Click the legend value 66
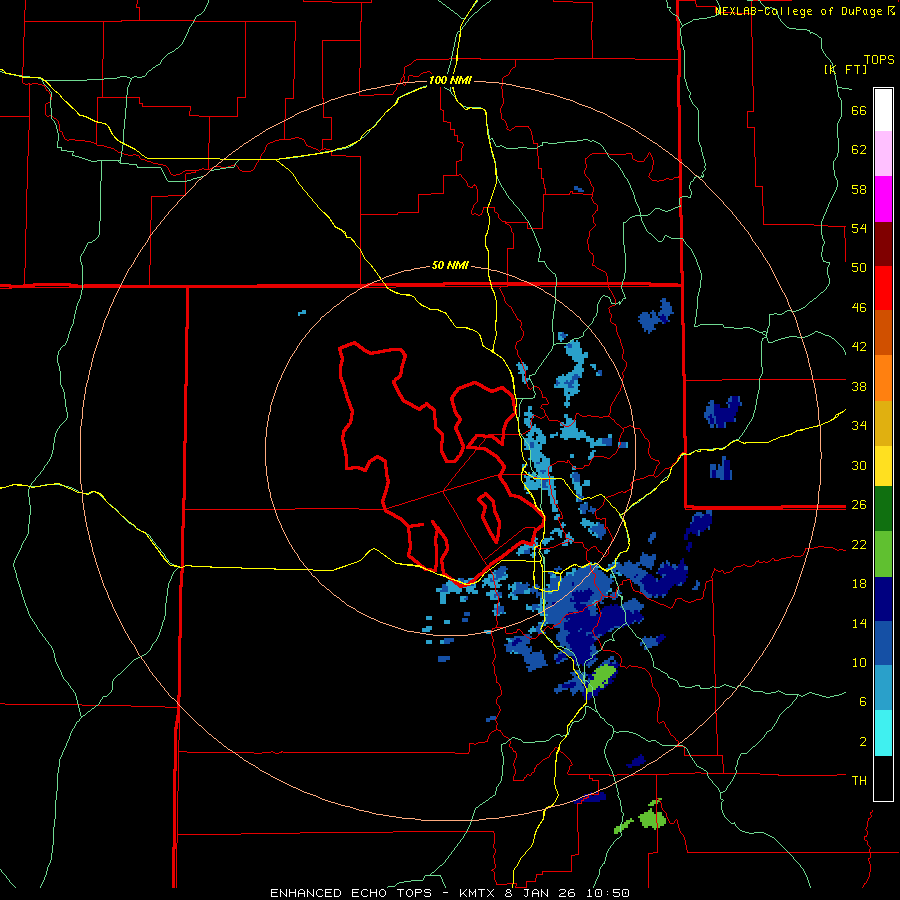The height and width of the screenshot is (900, 900). [859, 111]
